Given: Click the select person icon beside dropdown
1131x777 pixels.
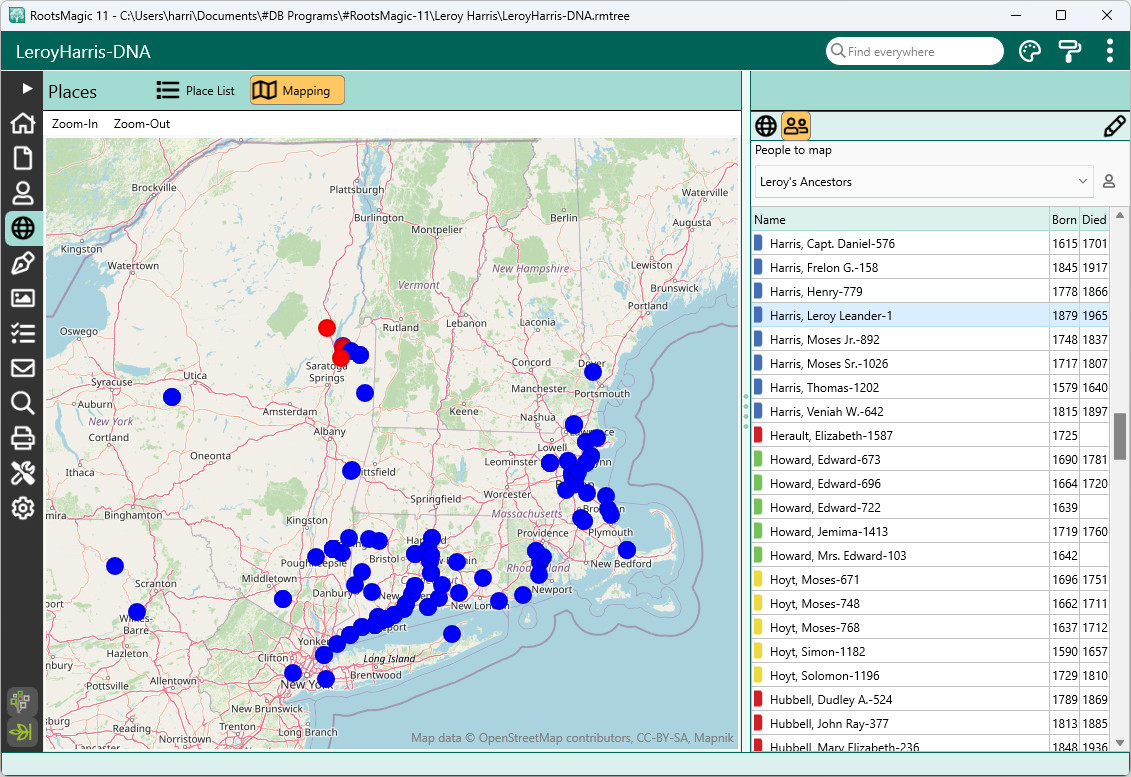Looking at the screenshot, I should pos(1109,182).
